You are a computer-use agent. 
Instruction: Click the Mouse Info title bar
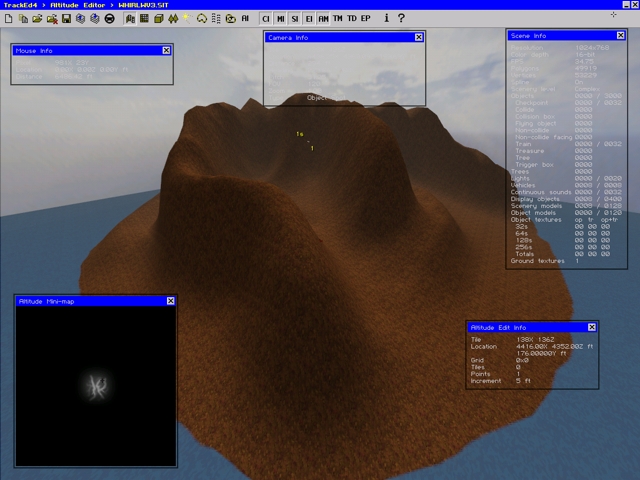pos(92,51)
